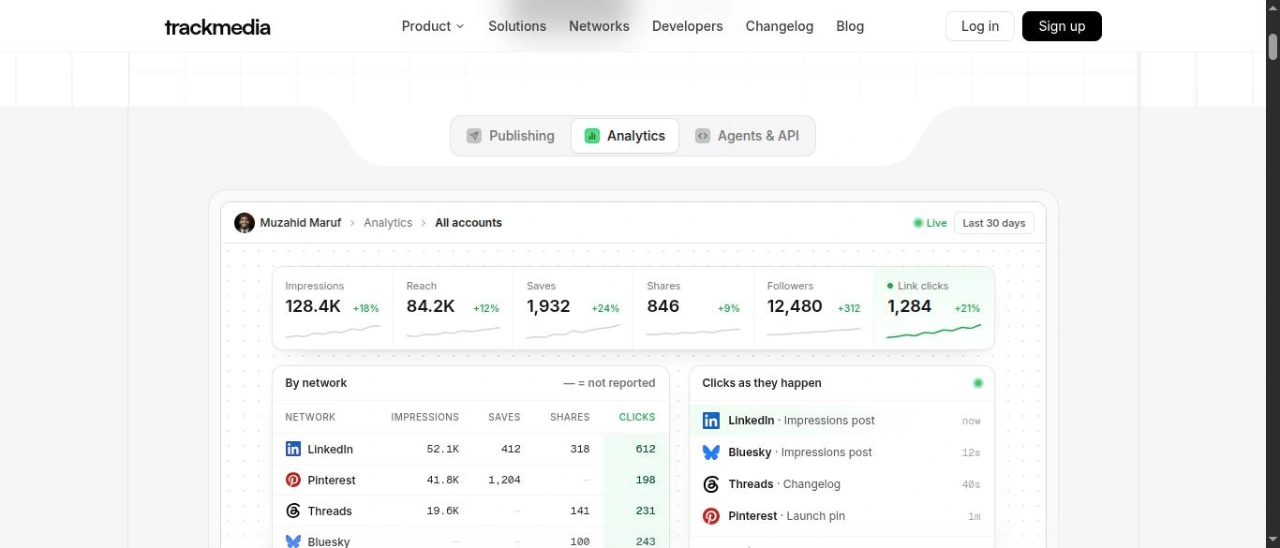Select the Saves 1,932 metric card
Image resolution: width=1280 pixels, height=548 pixels.
pos(573,308)
